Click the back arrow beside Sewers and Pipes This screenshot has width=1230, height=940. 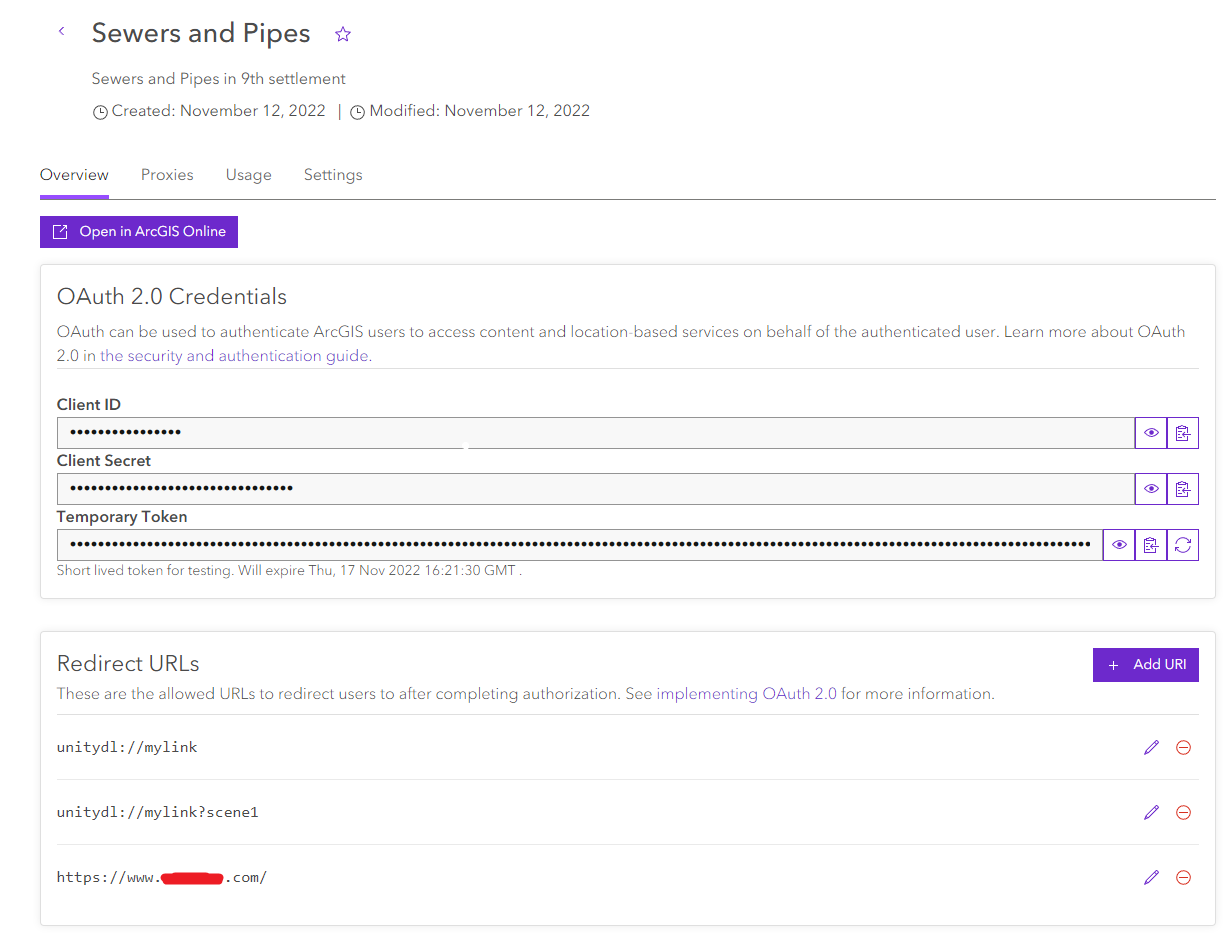point(61,32)
